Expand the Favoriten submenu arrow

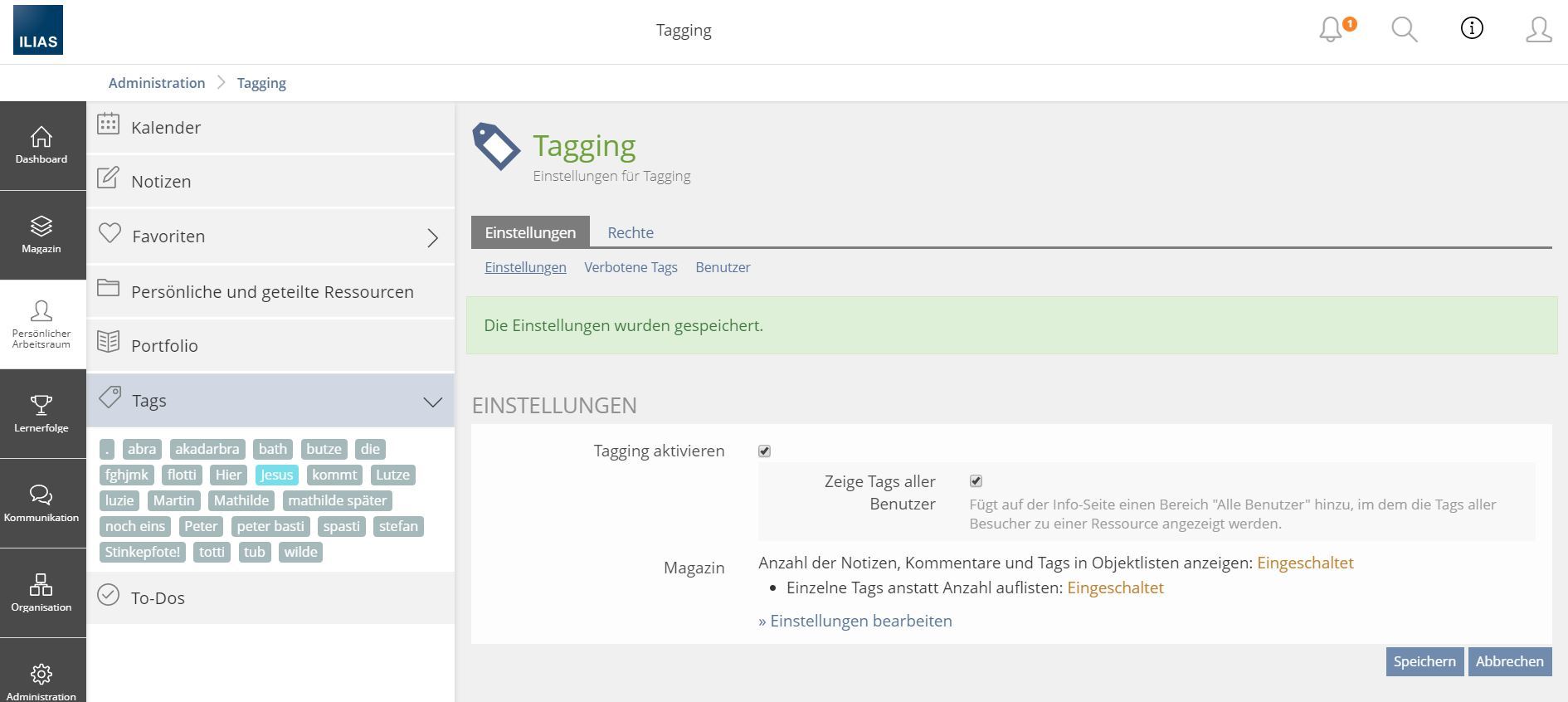432,238
